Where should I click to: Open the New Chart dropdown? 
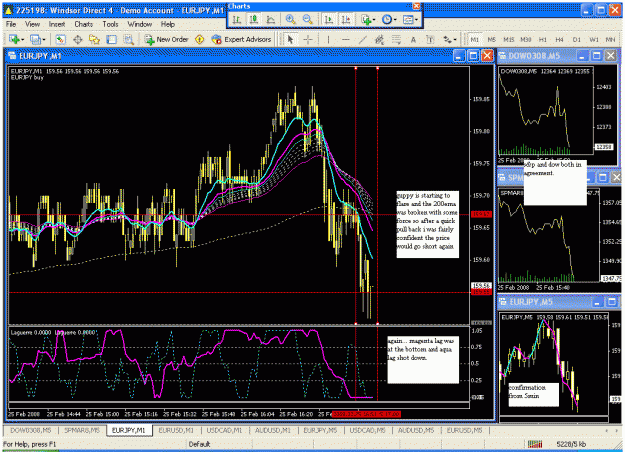coord(17,39)
